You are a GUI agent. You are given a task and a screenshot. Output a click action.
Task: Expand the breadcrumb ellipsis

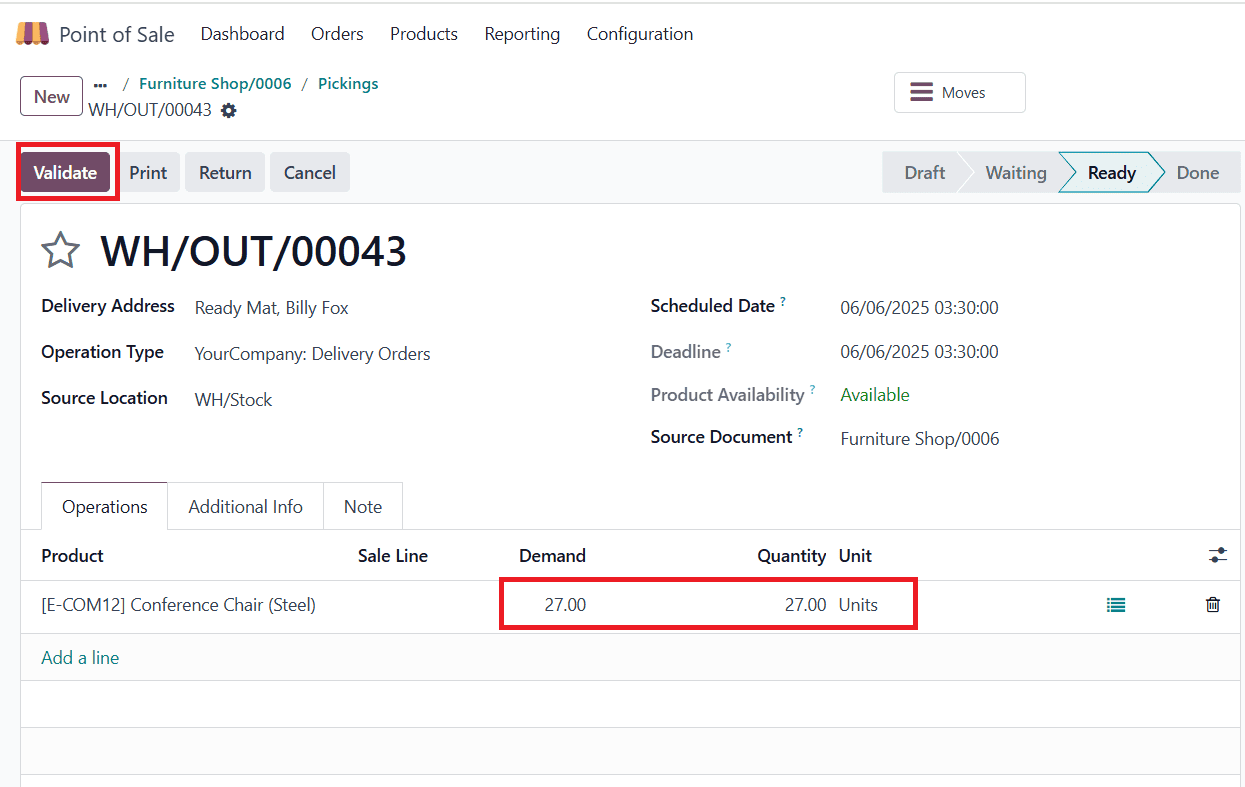[x=100, y=85]
